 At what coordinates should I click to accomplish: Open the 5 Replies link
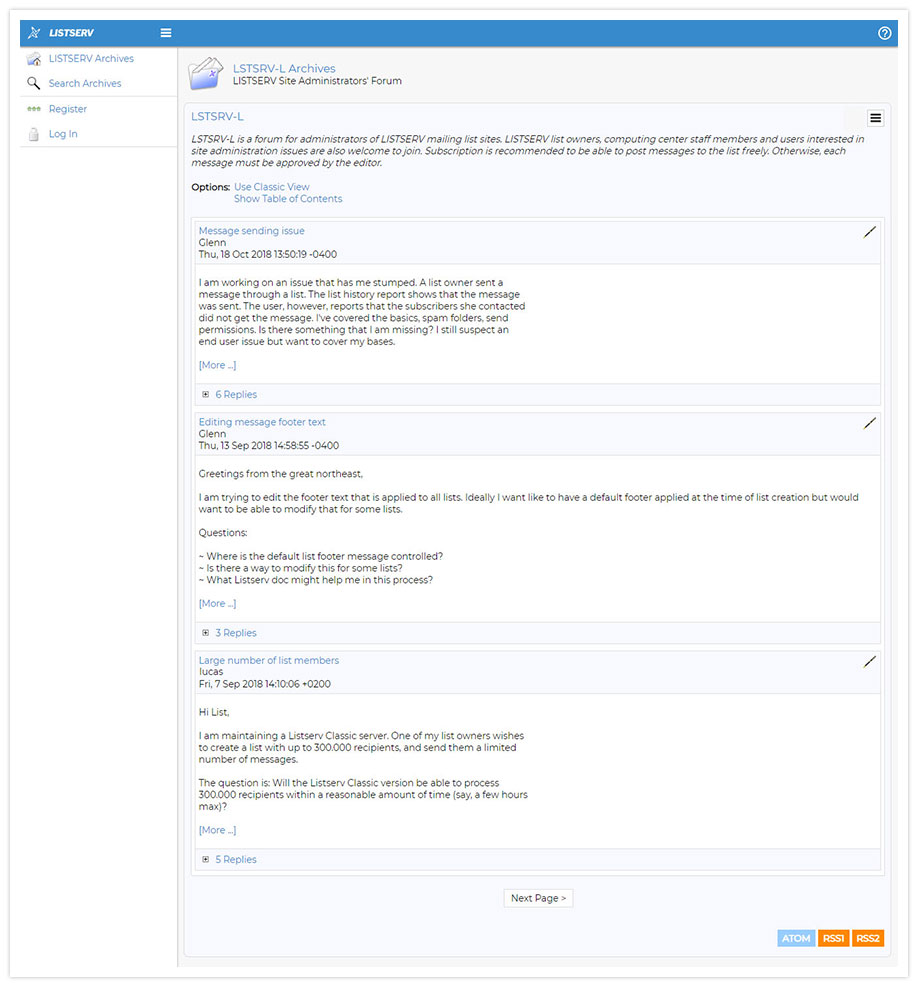tap(236, 859)
